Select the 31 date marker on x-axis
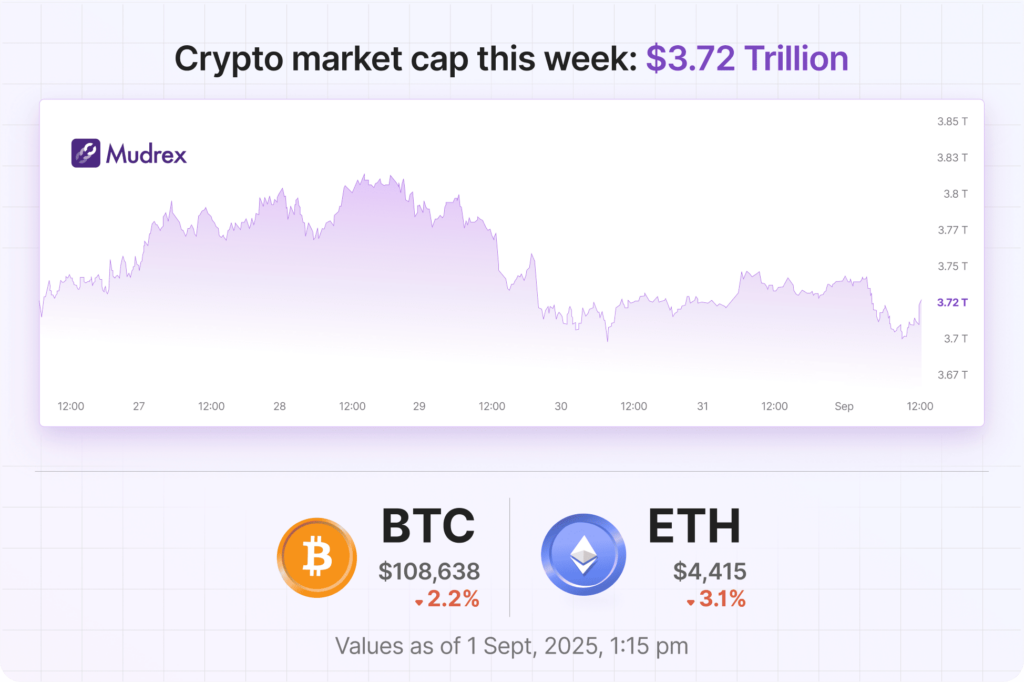 (703, 406)
